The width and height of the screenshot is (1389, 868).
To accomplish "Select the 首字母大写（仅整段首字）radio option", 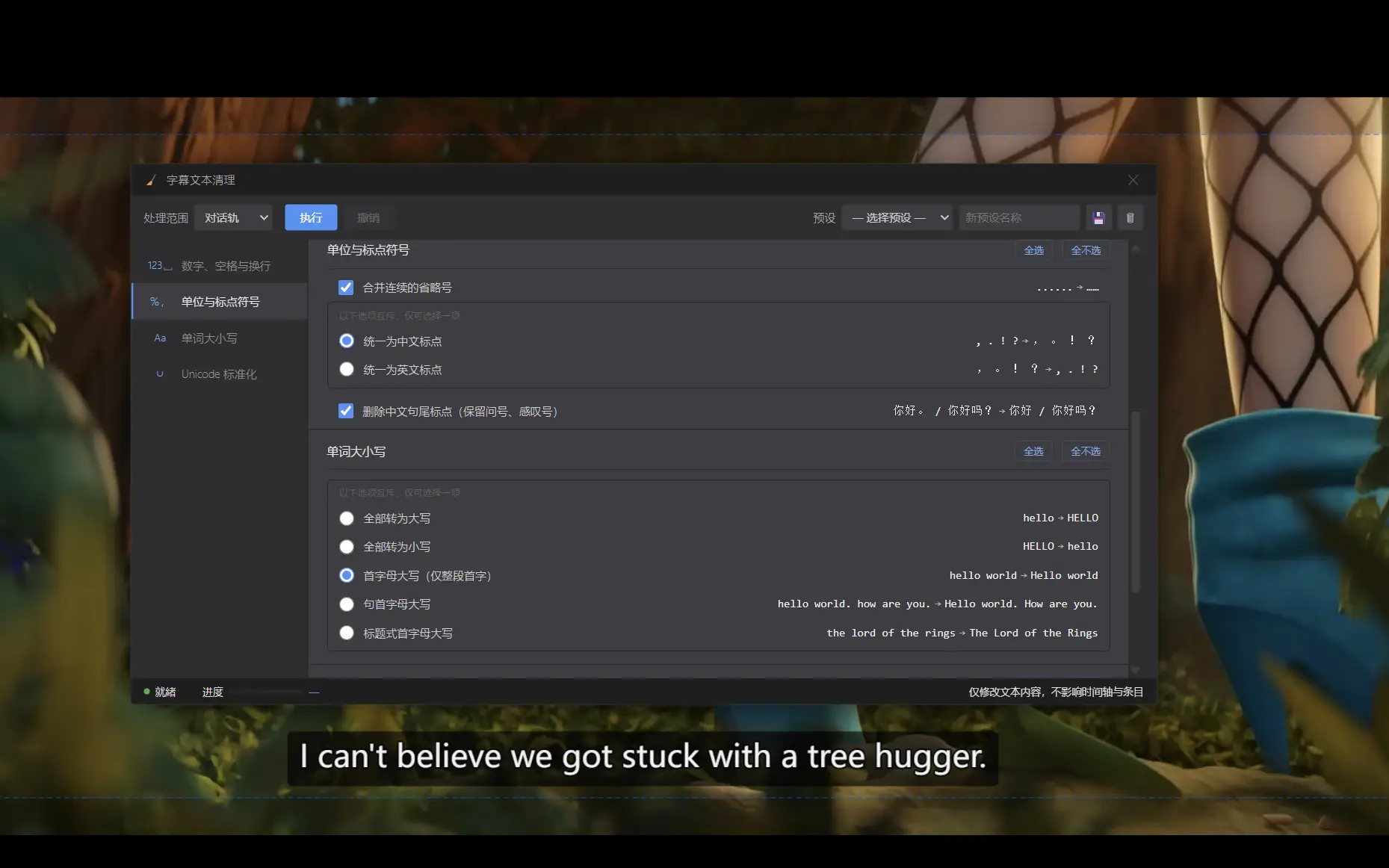I will pyautogui.click(x=347, y=576).
